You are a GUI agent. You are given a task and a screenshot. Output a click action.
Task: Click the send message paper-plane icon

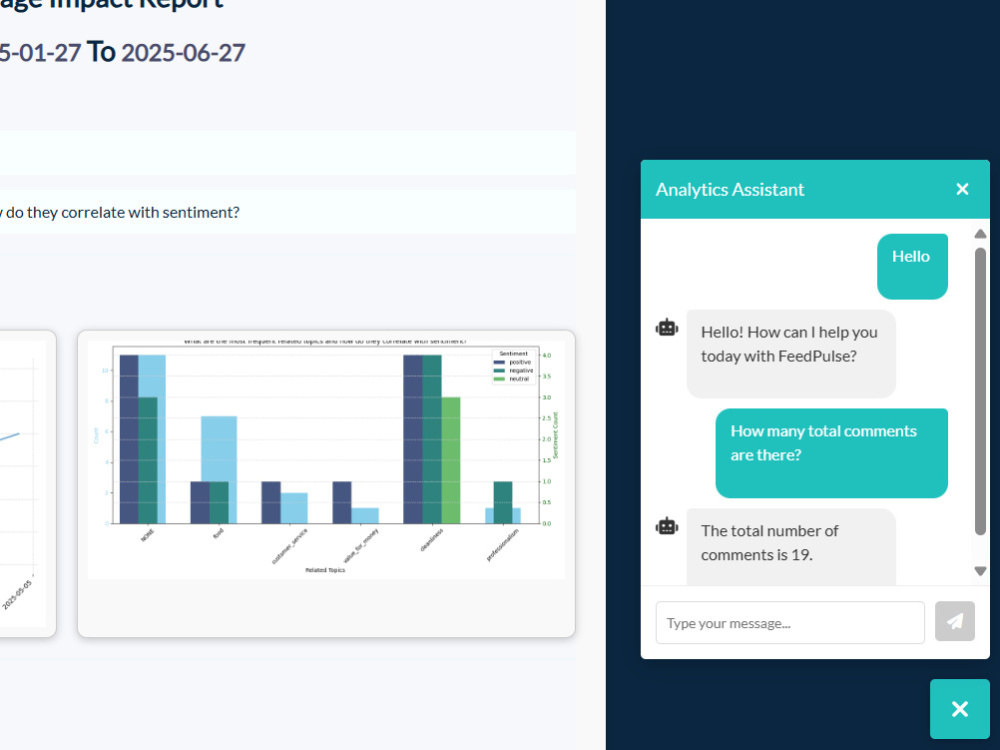[955, 621]
